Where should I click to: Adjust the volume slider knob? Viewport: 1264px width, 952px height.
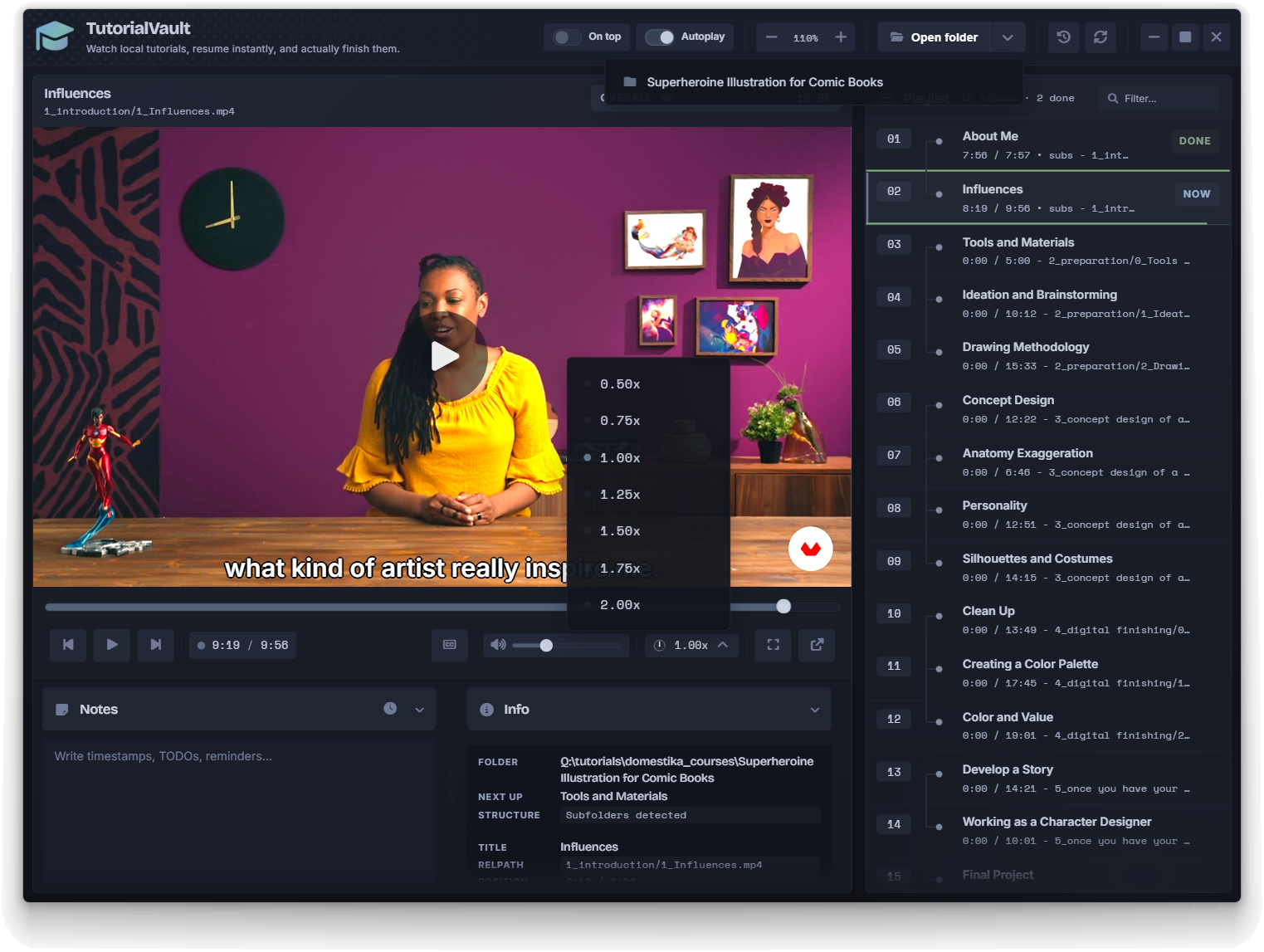546,646
